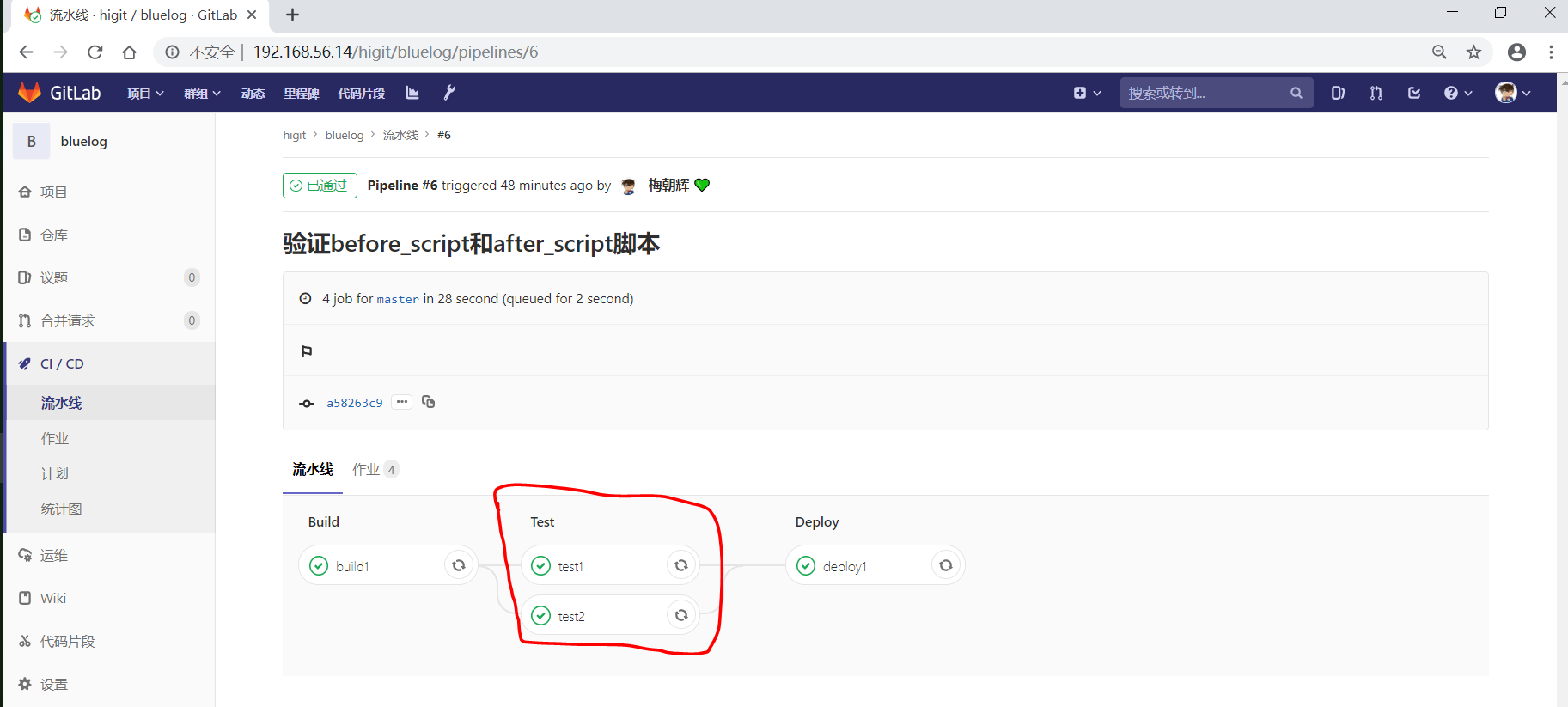The width and height of the screenshot is (1568, 707).
Task: Open the to-do list icon in navbar
Action: pos(1414,93)
